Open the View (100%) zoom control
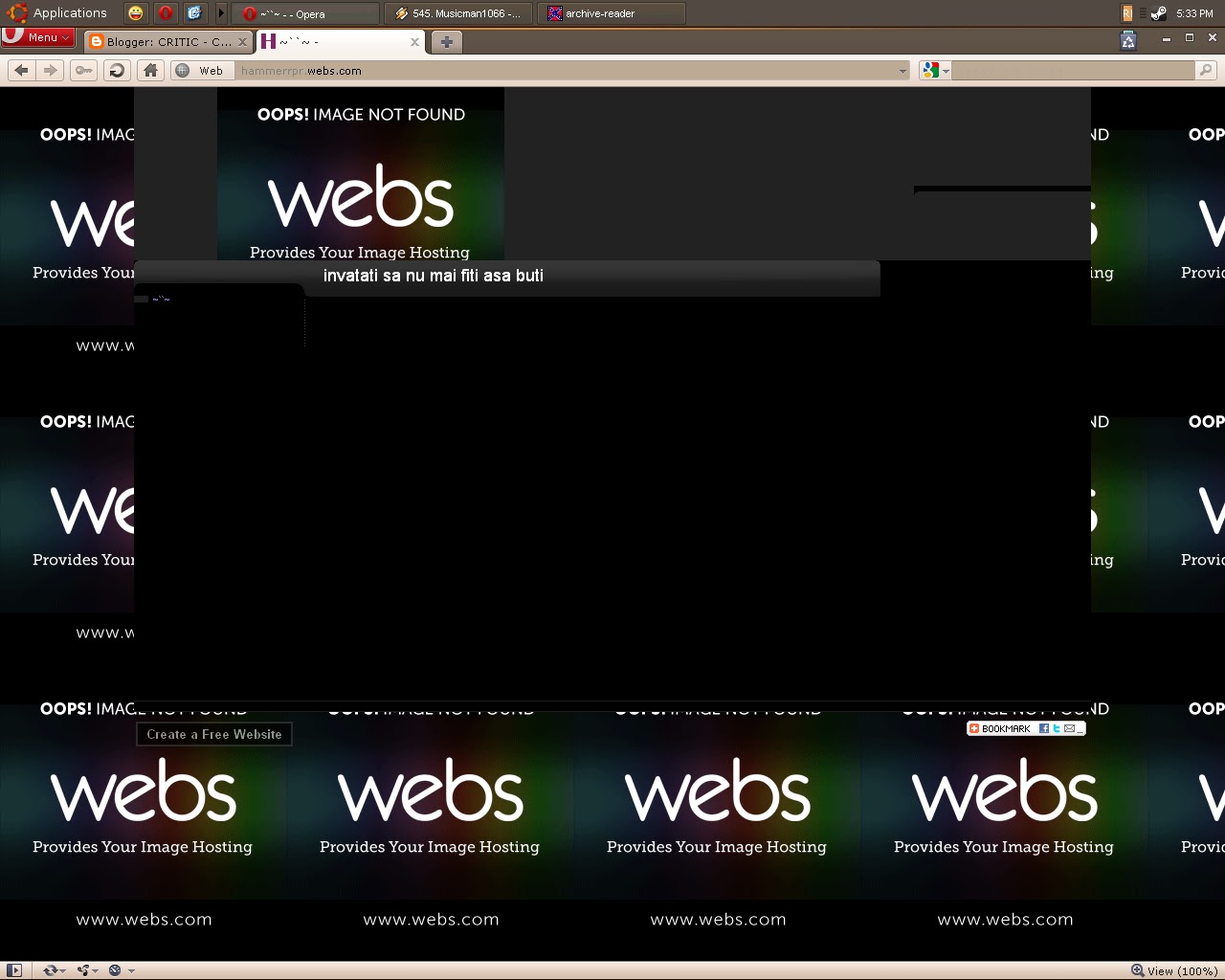1225x980 pixels. click(1174, 970)
